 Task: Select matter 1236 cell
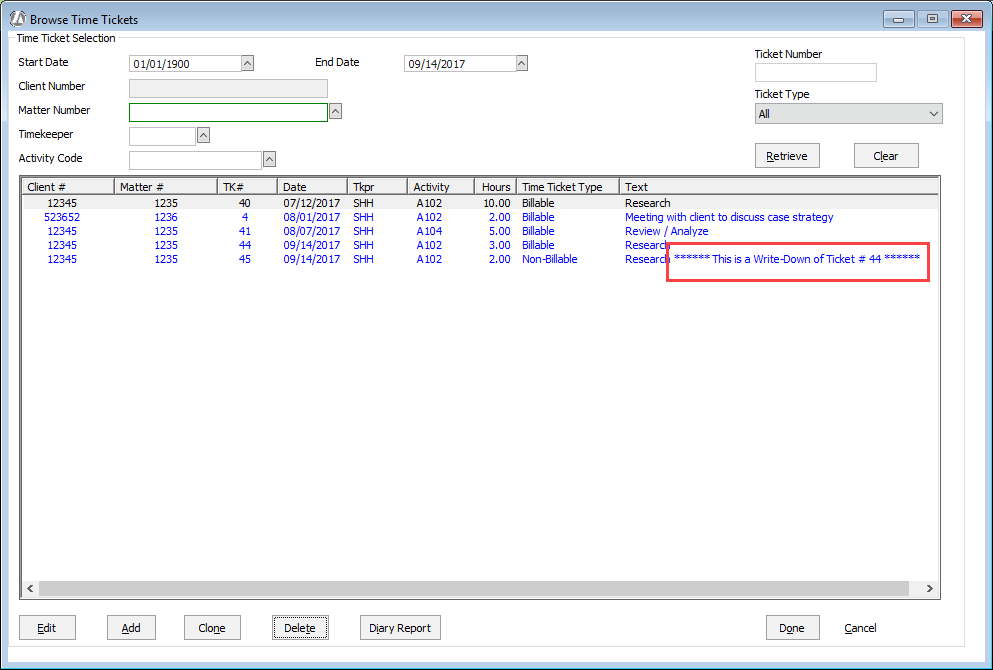pos(166,217)
